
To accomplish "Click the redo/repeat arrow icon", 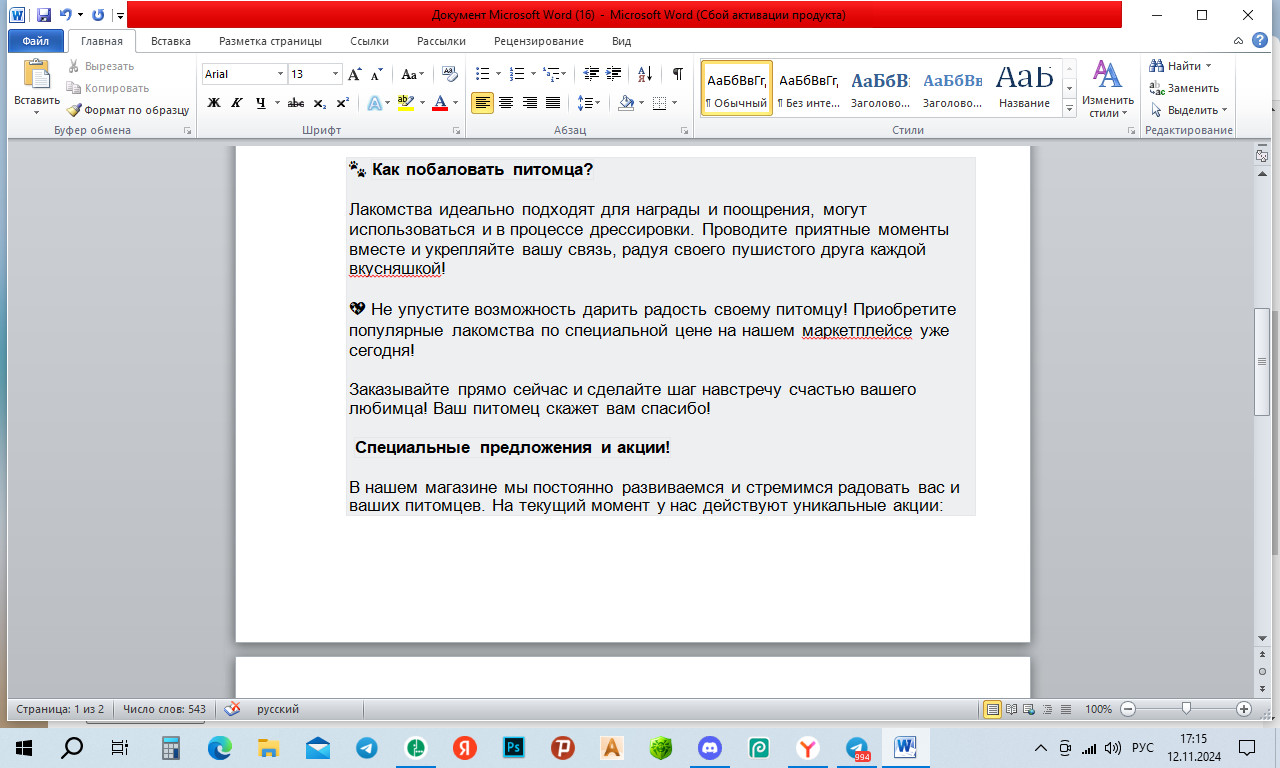I will click(98, 15).
